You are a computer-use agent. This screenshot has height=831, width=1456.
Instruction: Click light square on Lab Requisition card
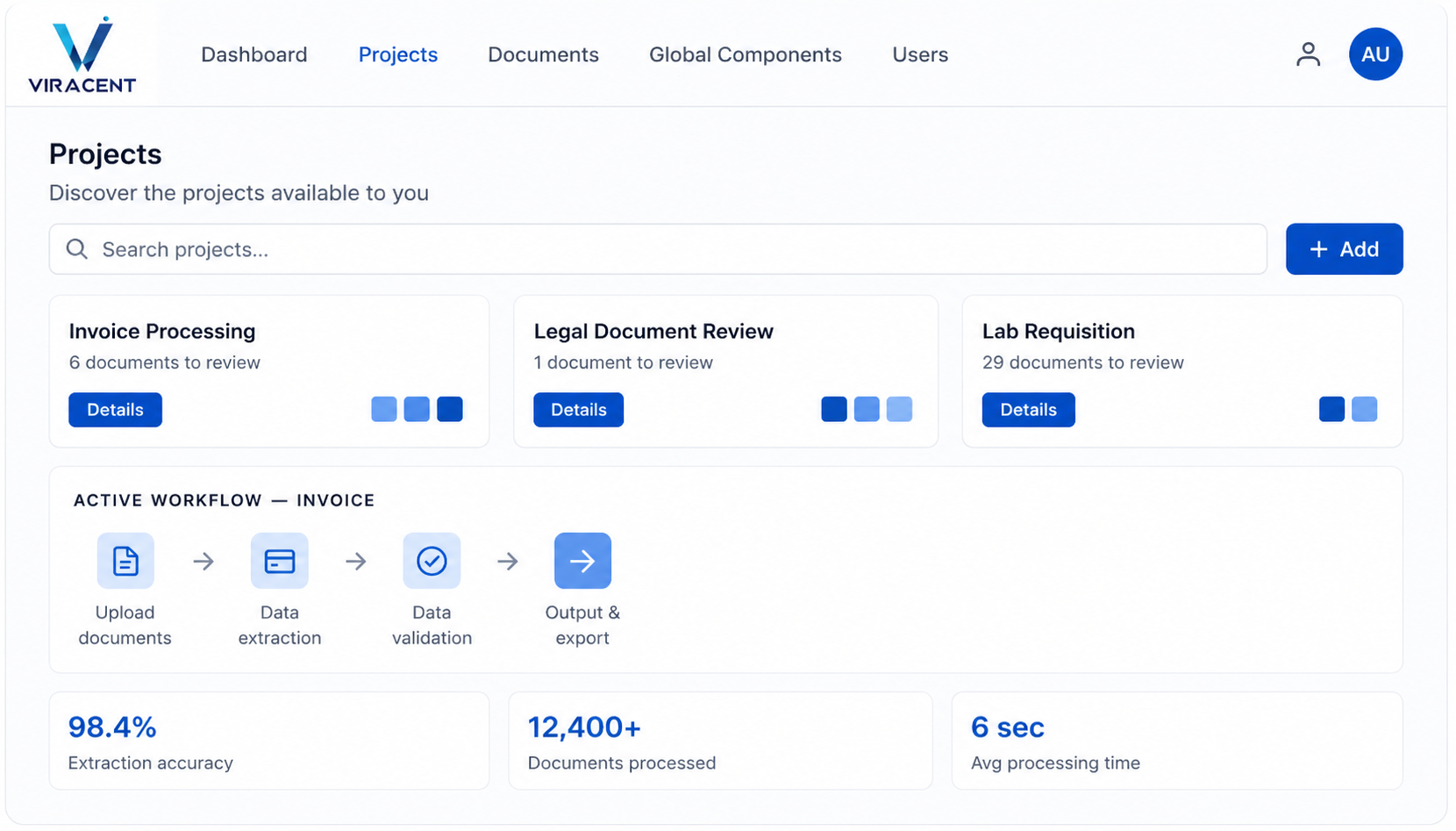1364,409
